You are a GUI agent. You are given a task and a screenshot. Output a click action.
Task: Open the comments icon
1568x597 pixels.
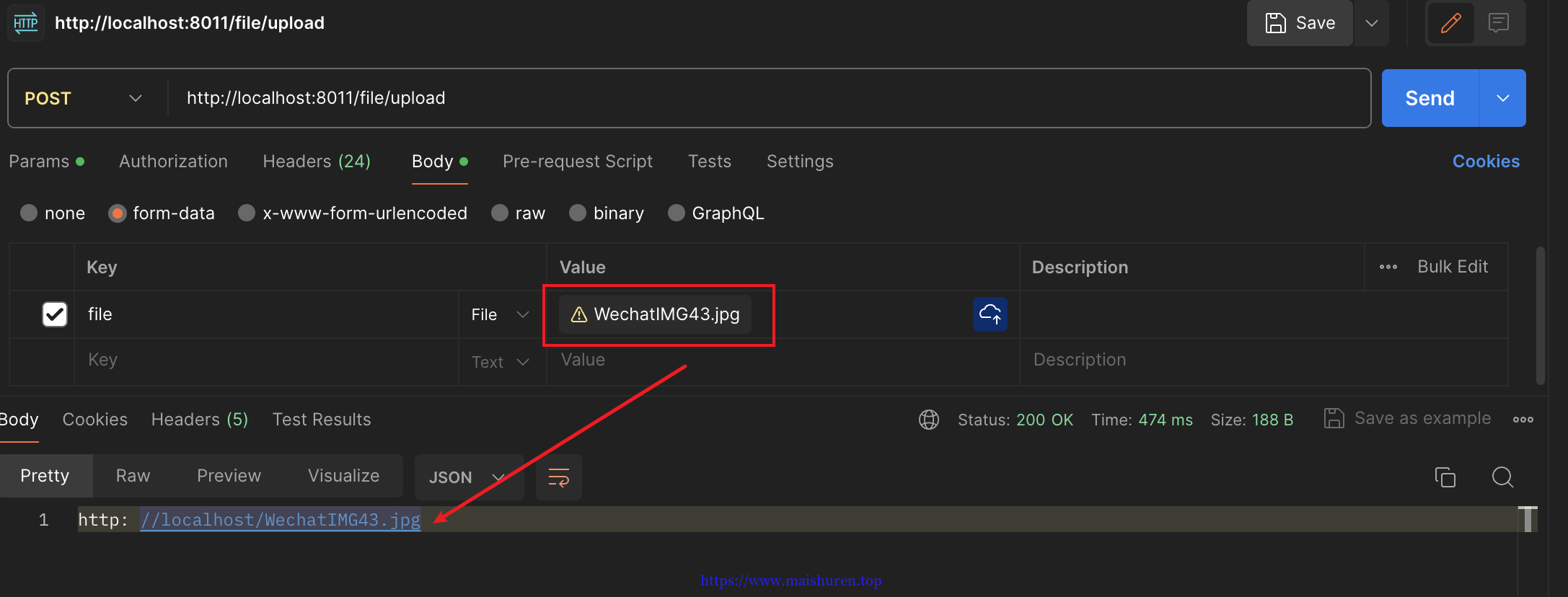[x=1499, y=23]
